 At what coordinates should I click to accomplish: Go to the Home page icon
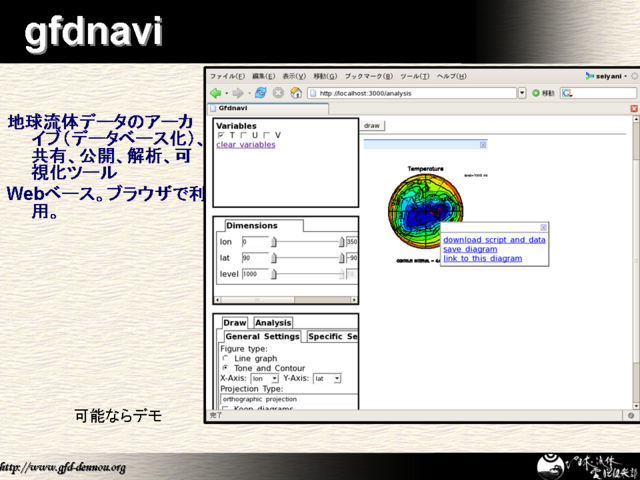296,93
